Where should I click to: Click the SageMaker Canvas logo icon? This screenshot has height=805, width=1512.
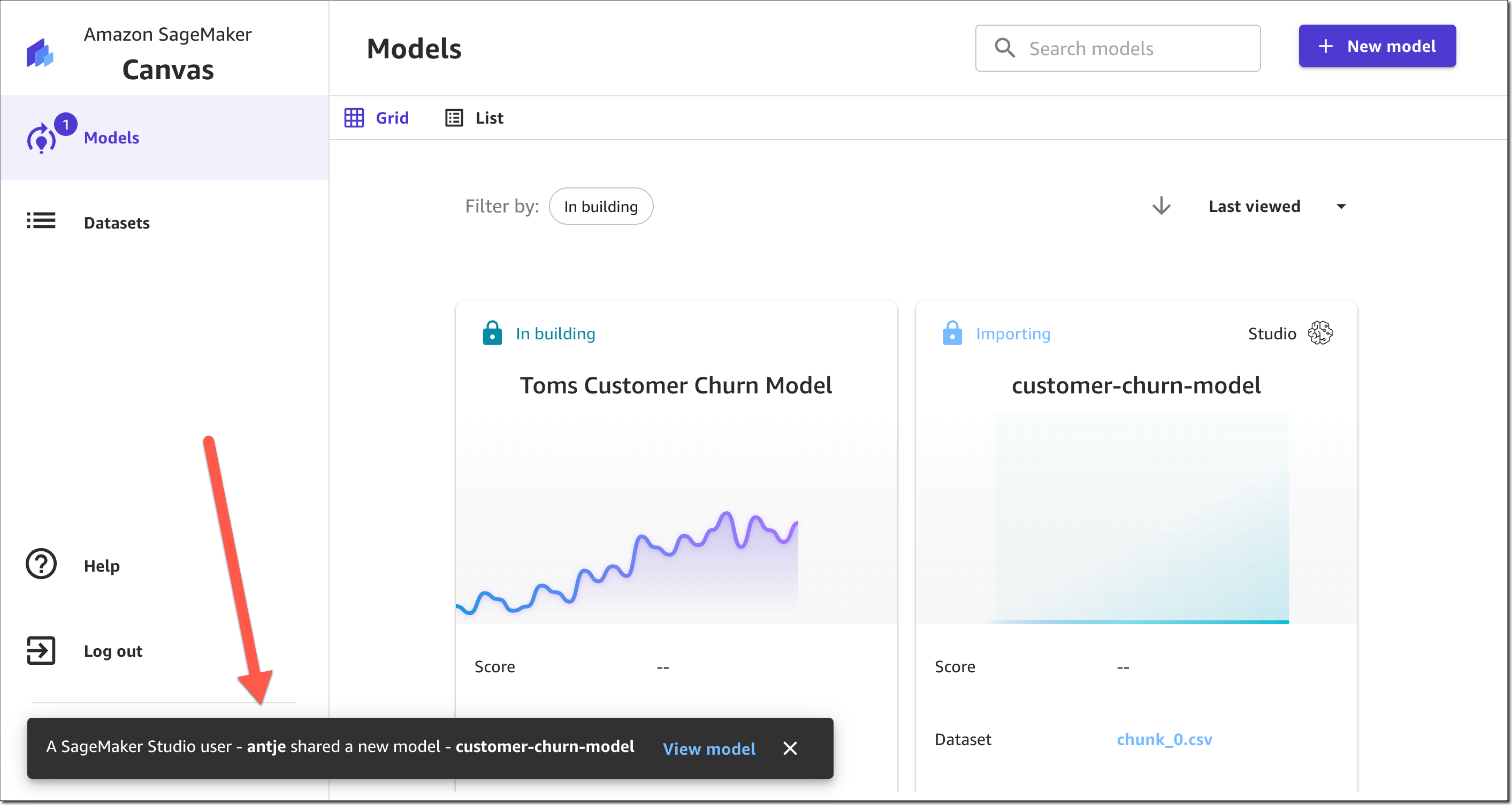pos(40,54)
